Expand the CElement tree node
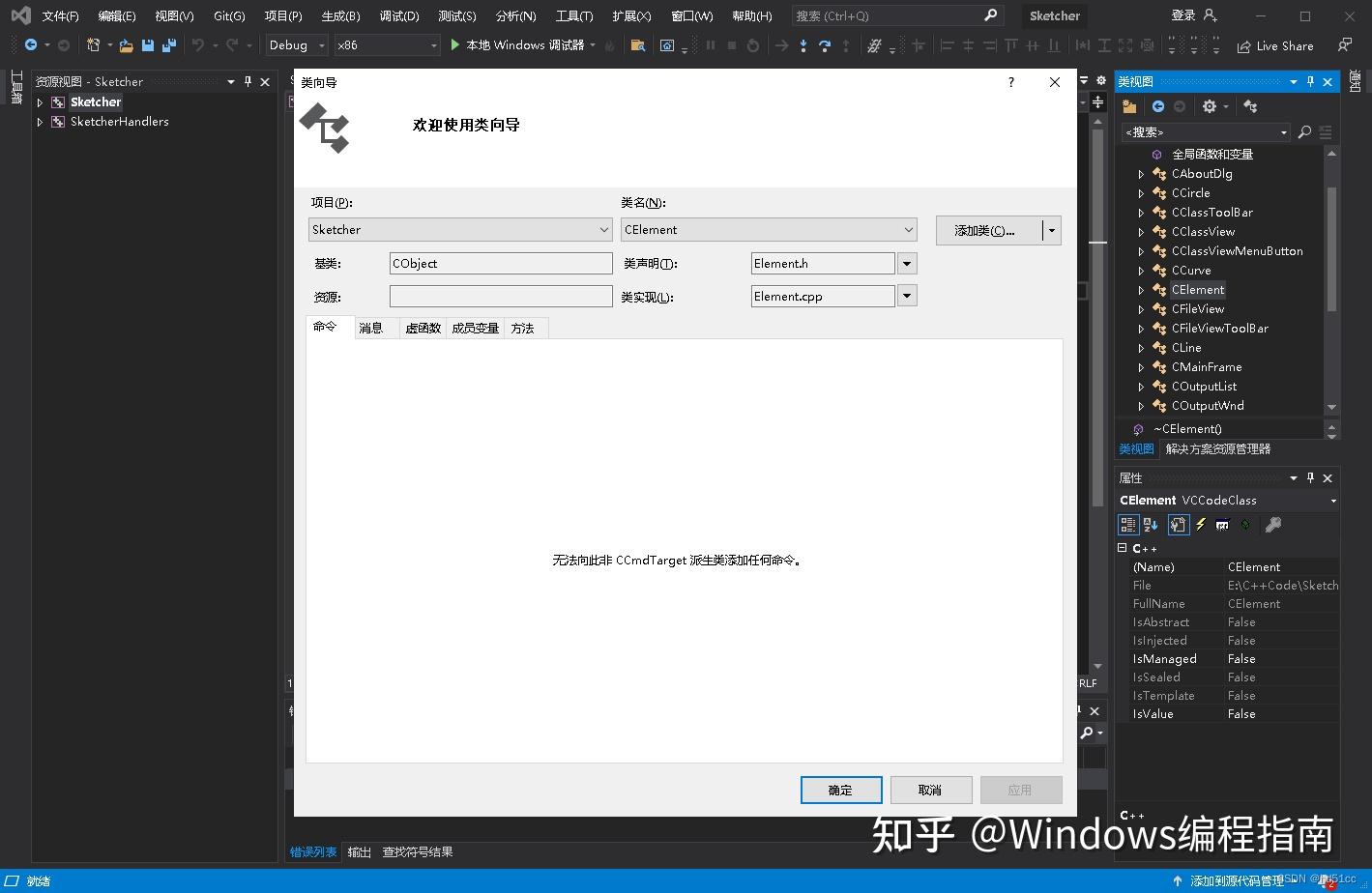Image resolution: width=1372 pixels, height=893 pixels. (1143, 289)
